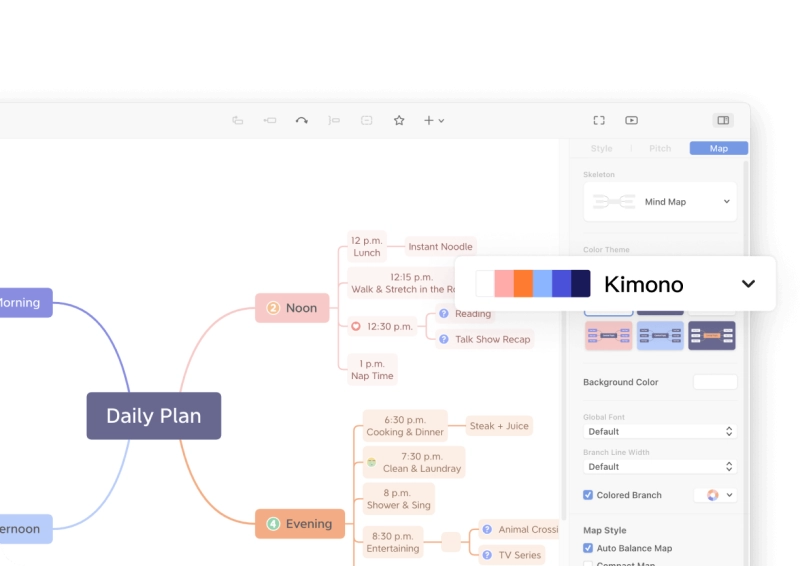This screenshot has height=566, width=800.
Task: Select the Map tab
Action: click(718, 149)
